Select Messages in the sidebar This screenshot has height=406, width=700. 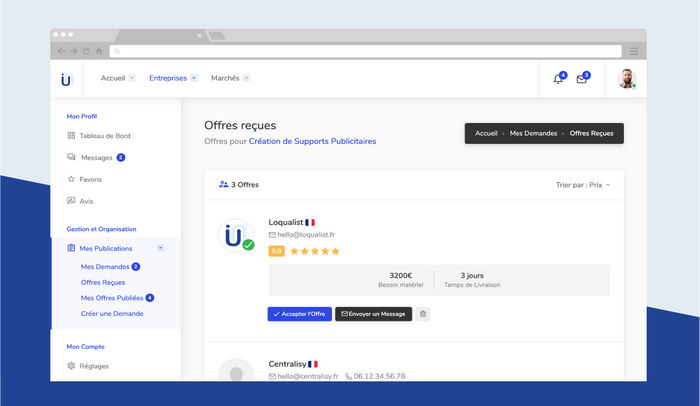point(96,157)
